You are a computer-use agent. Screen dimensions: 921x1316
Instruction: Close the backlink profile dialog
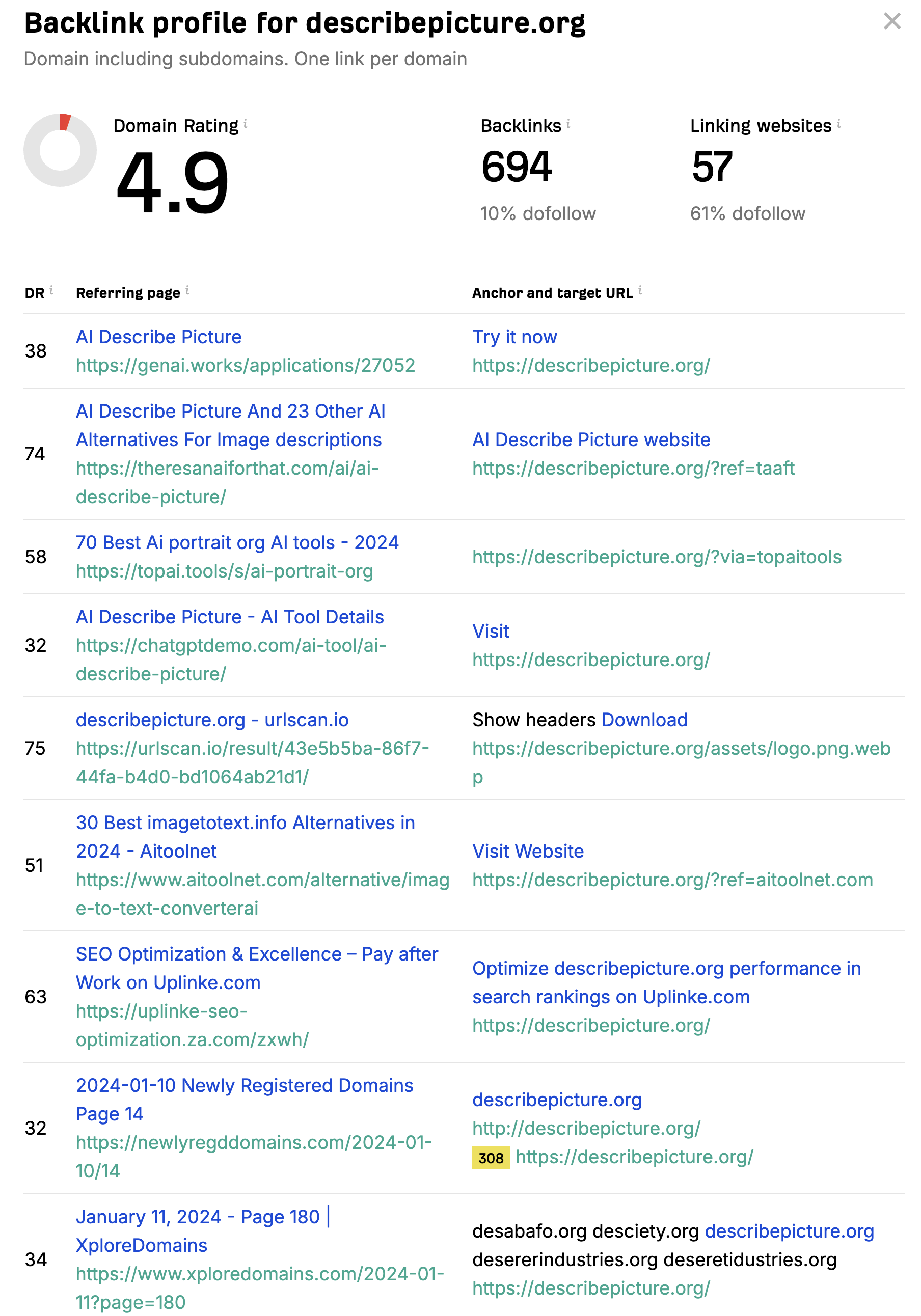(x=892, y=21)
